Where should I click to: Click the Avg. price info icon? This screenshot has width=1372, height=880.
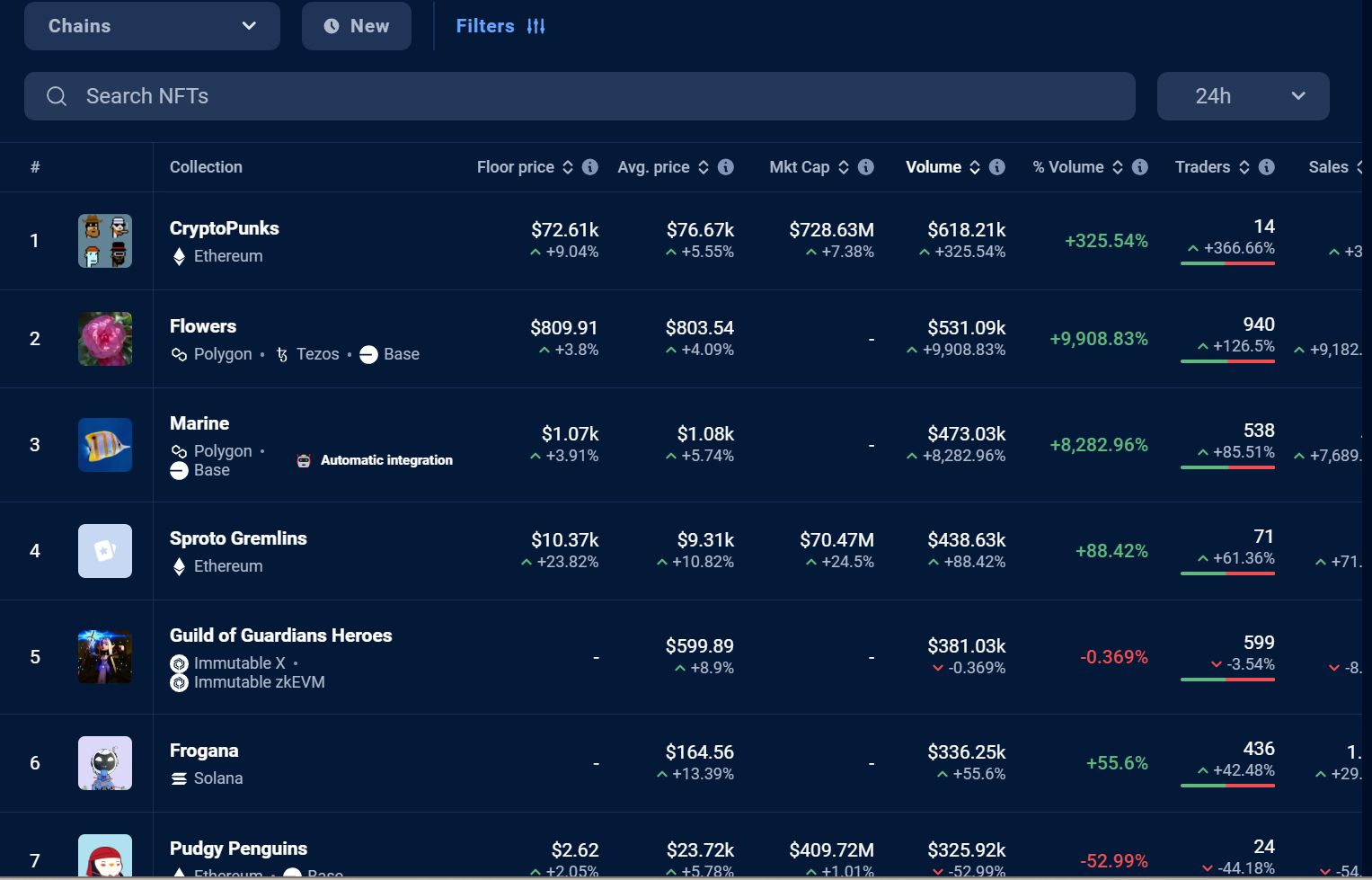(726, 167)
